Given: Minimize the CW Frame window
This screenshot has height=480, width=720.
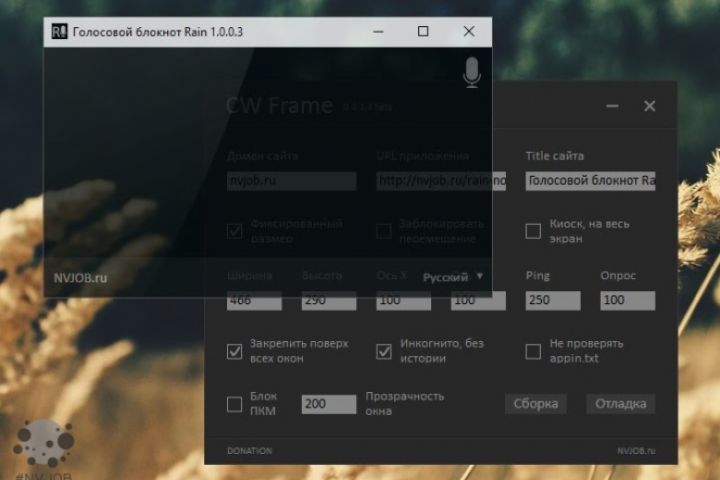Looking at the screenshot, I should pos(612,106).
